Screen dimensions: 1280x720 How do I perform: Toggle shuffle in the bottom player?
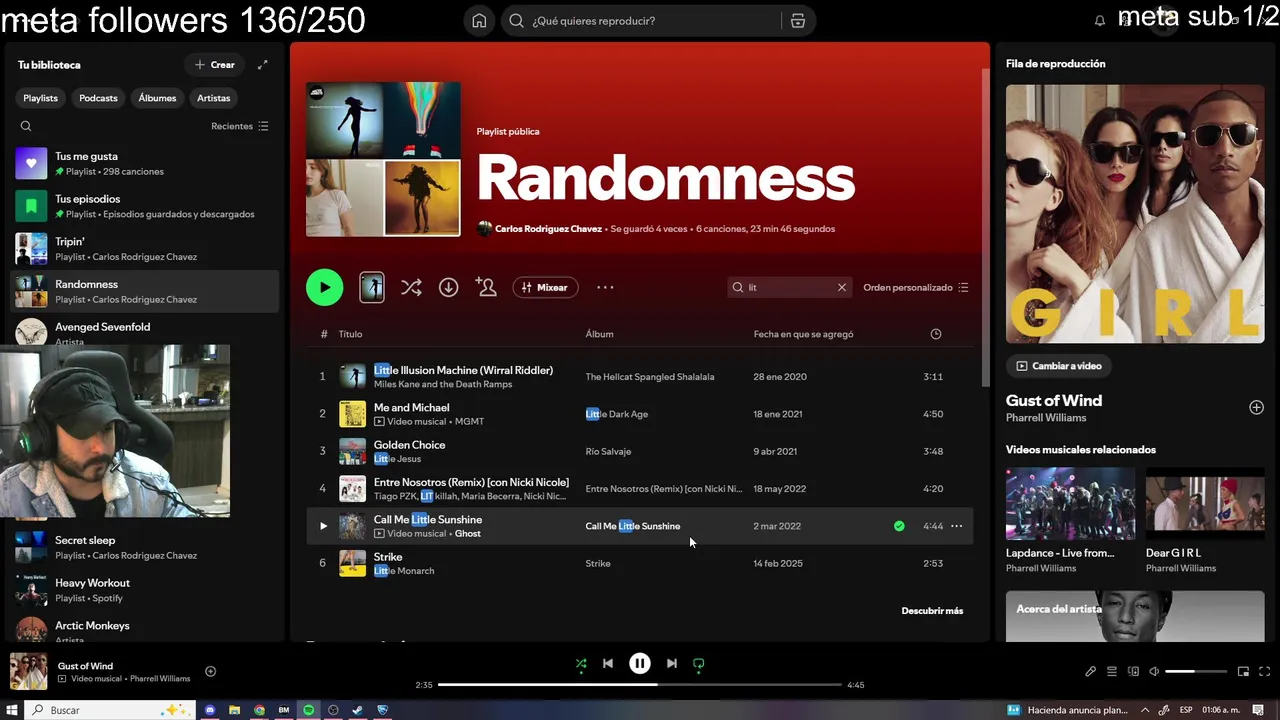pyautogui.click(x=581, y=663)
